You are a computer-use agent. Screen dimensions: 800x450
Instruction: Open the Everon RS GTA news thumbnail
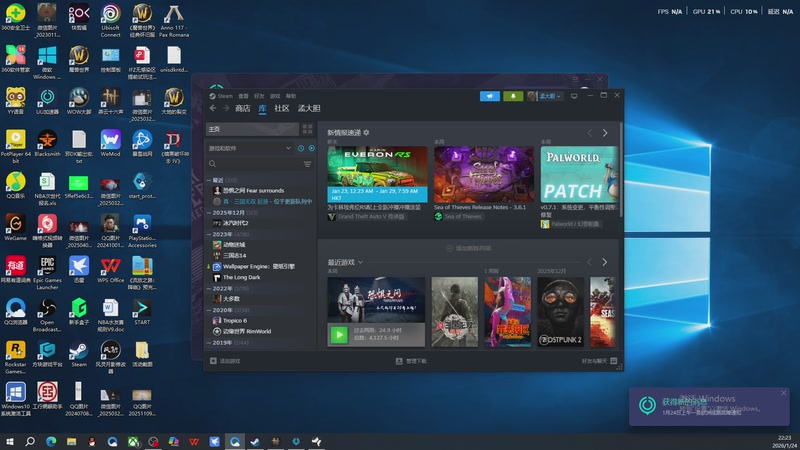point(378,174)
